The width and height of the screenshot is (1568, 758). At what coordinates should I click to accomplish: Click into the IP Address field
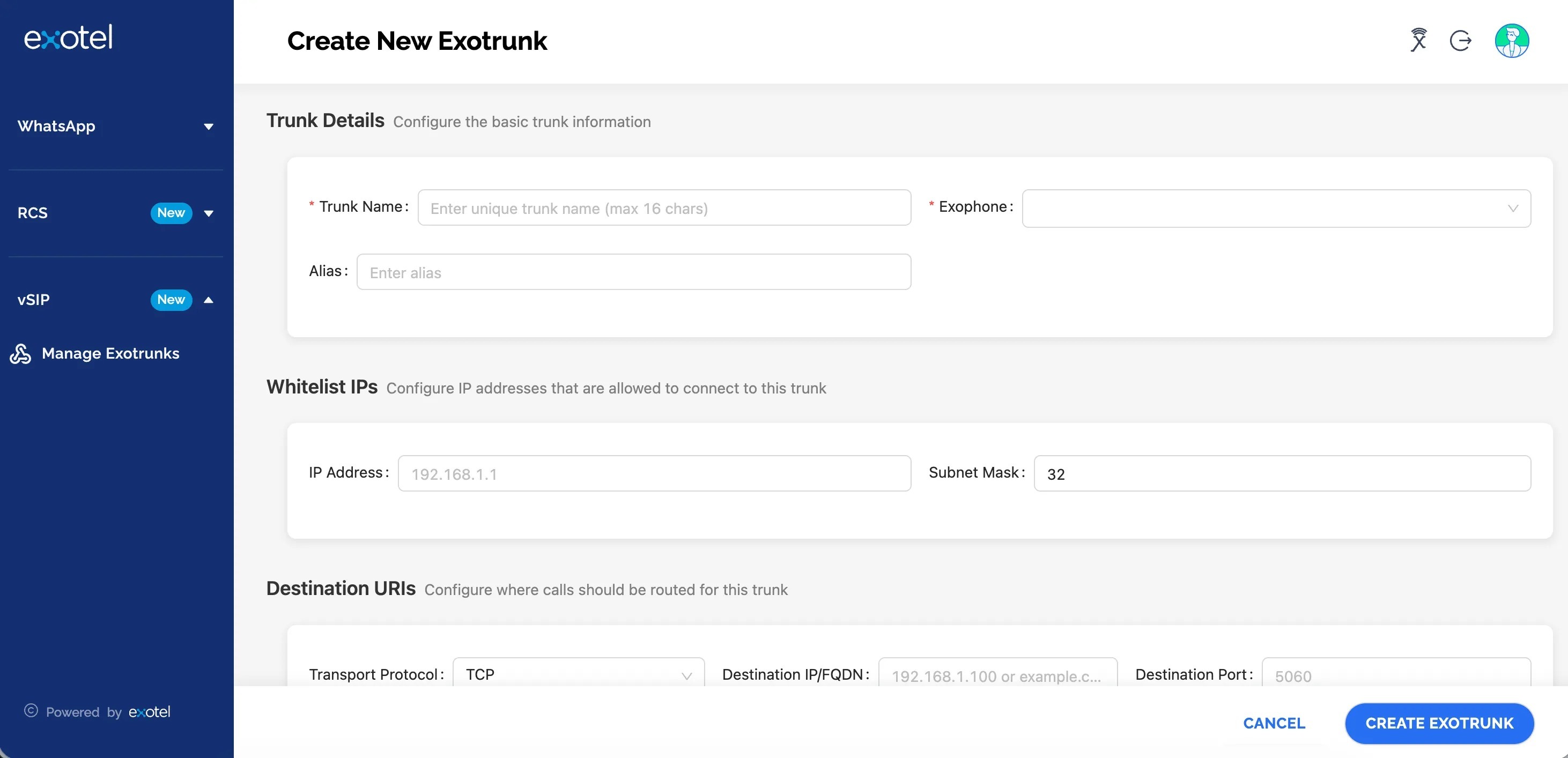point(654,474)
